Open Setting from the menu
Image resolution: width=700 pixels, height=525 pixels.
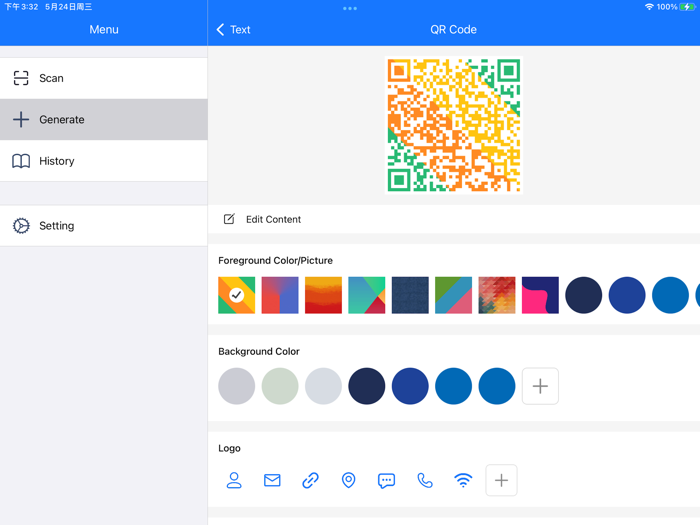[104, 226]
